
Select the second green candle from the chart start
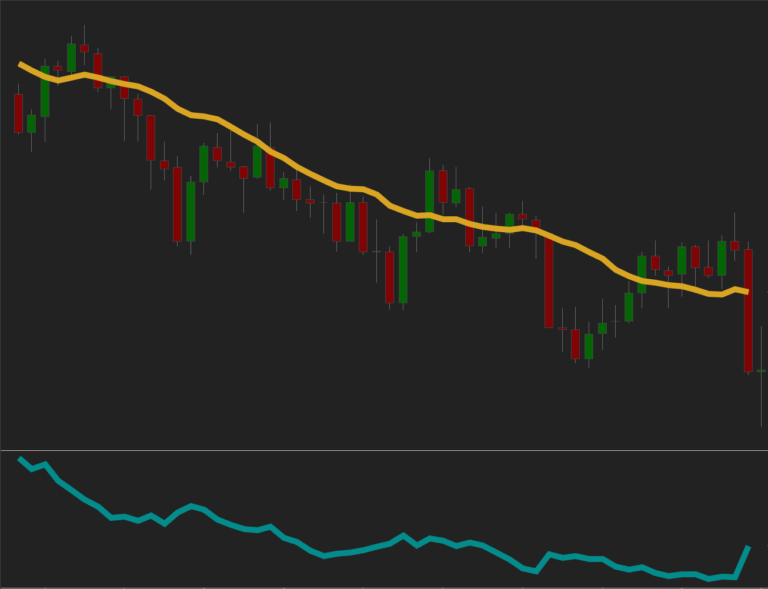tap(45, 91)
